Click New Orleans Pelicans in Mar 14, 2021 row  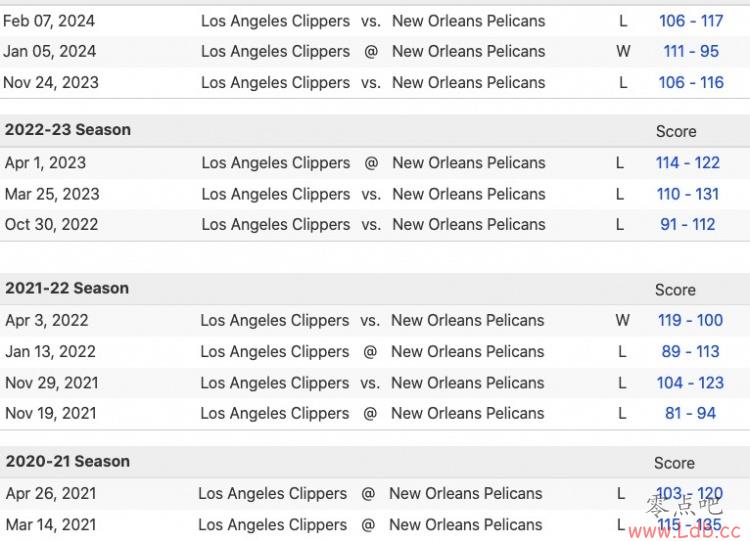click(466, 524)
